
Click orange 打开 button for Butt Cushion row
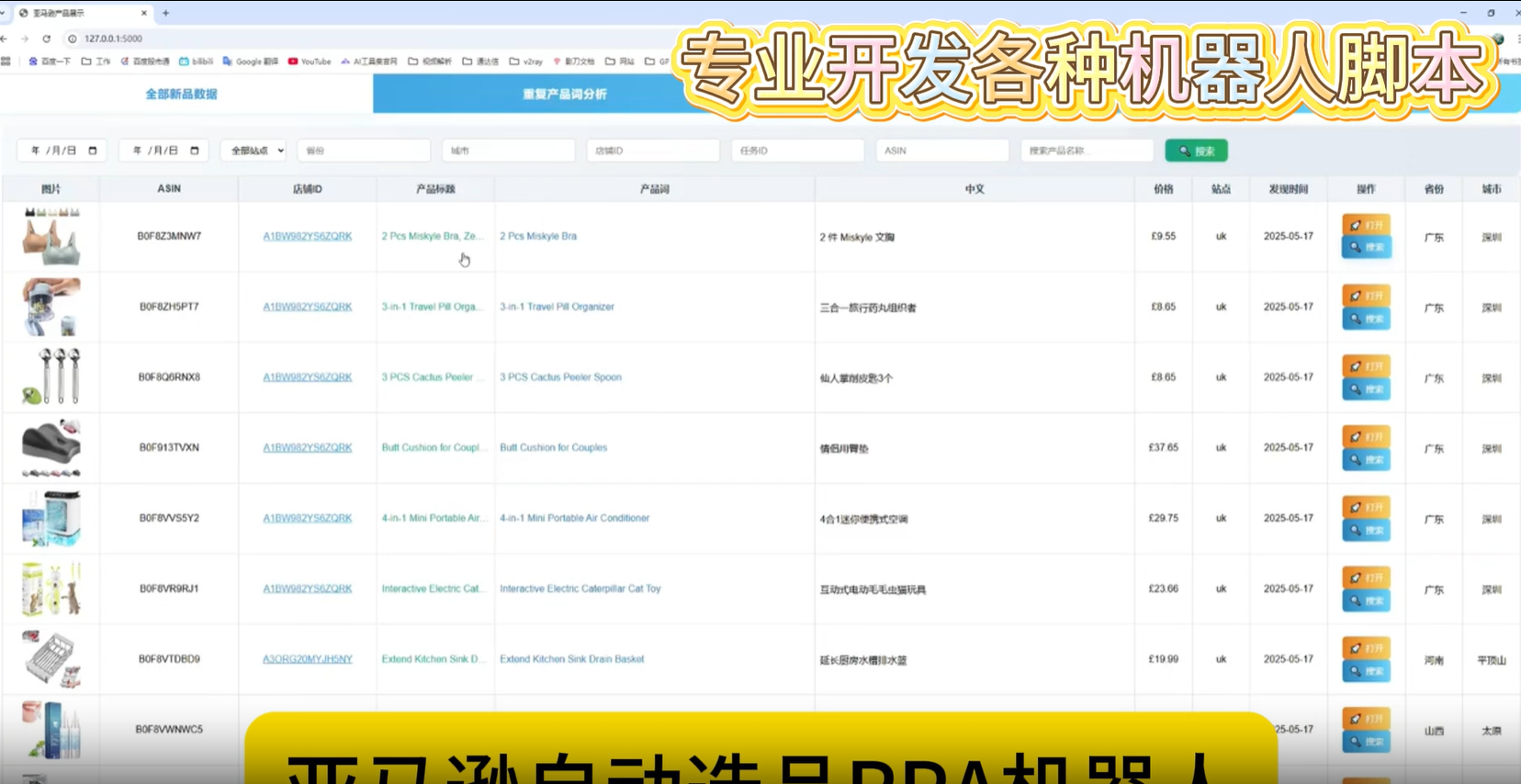[x=1366, y=436]
